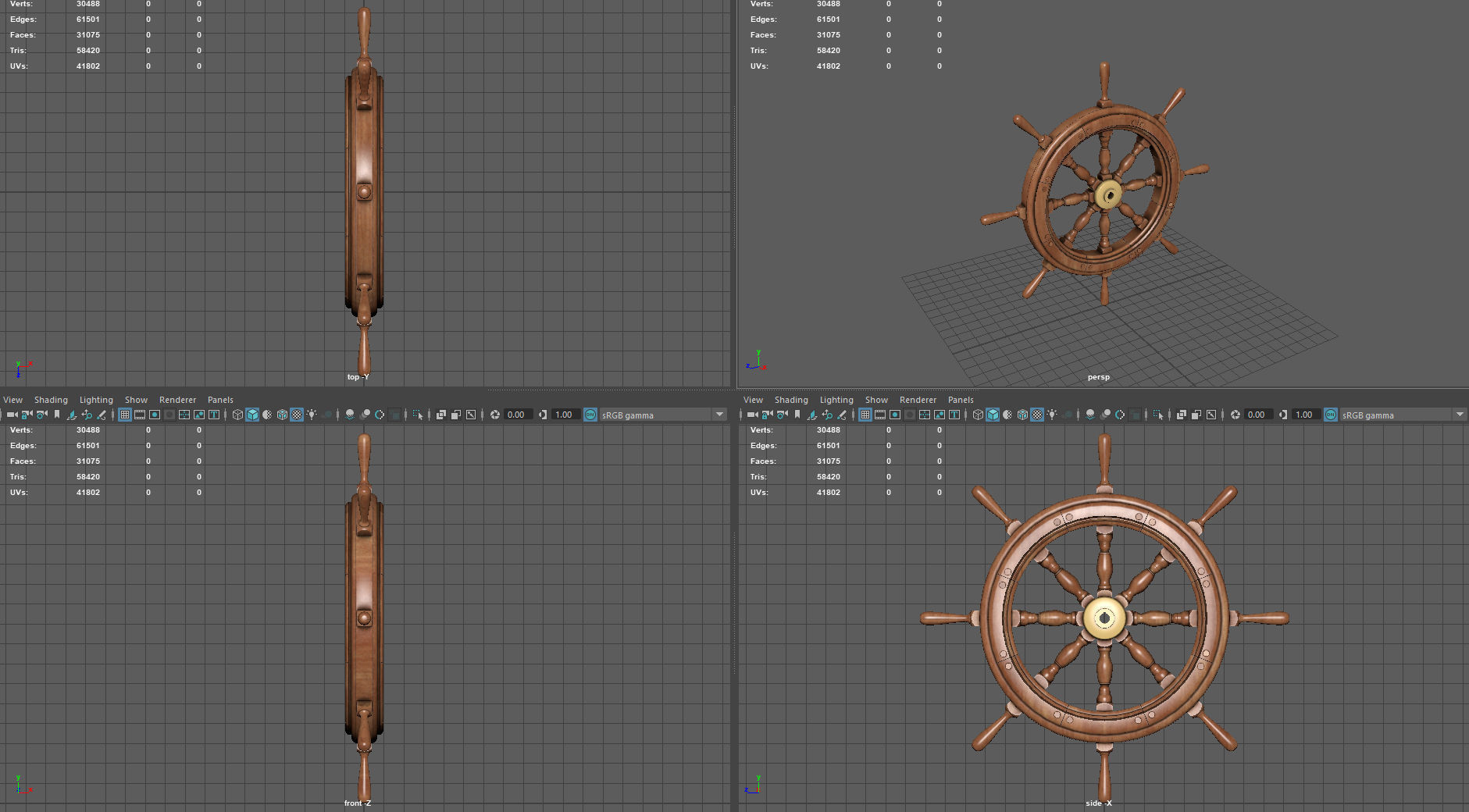Open Shading menu of side view panel
Image resolution: width=1469 pixels, height=812 pixels.
coord(791,400)
